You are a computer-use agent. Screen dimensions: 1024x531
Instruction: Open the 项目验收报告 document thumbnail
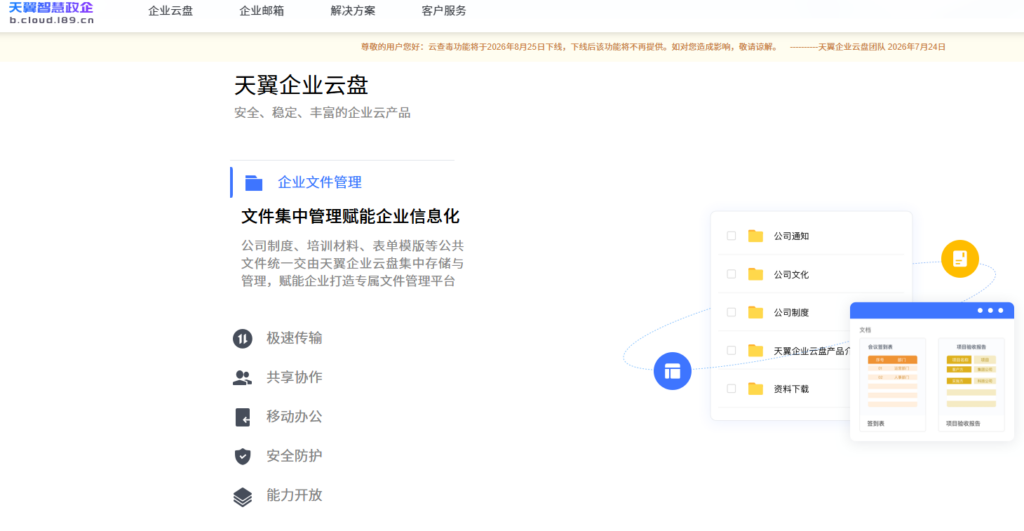click(x=971, y=384)
